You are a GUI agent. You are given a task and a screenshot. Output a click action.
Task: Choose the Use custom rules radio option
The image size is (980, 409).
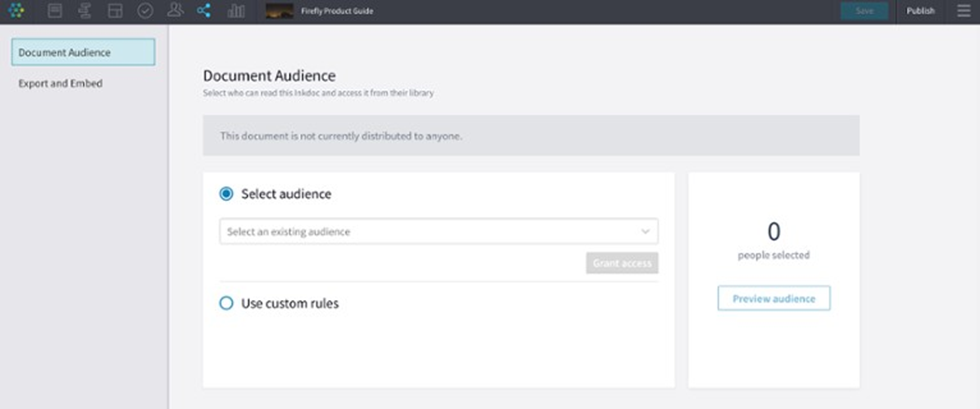(226, 303)
